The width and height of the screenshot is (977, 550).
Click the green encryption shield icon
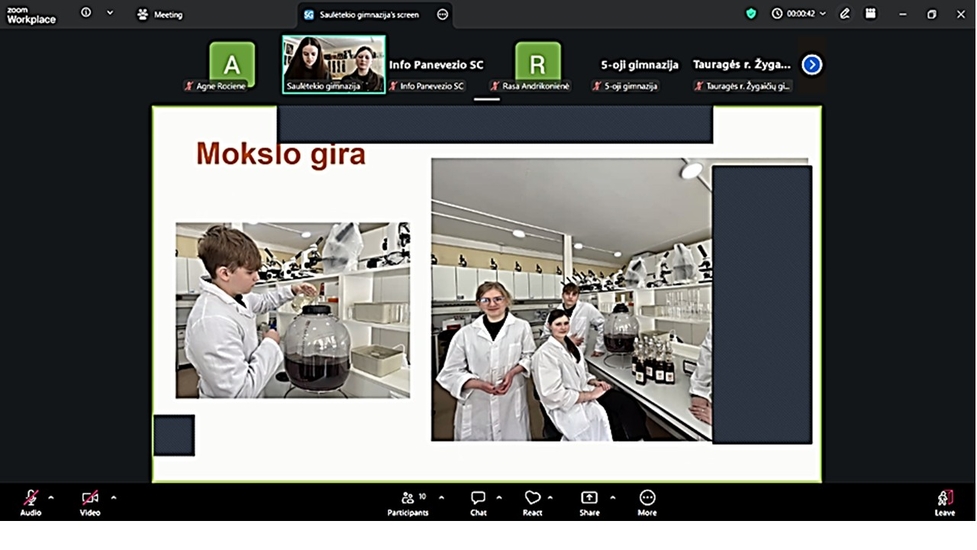pos(751,14)
